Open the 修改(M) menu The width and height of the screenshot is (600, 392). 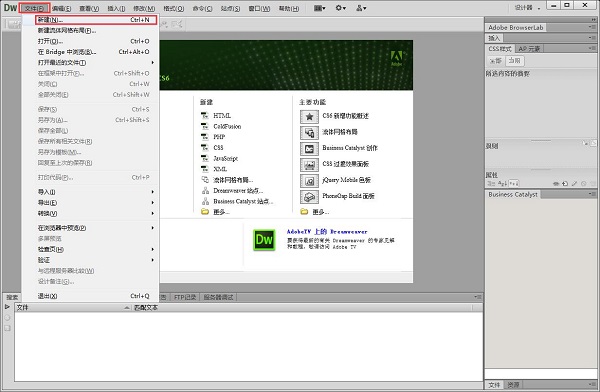[144, 8]
